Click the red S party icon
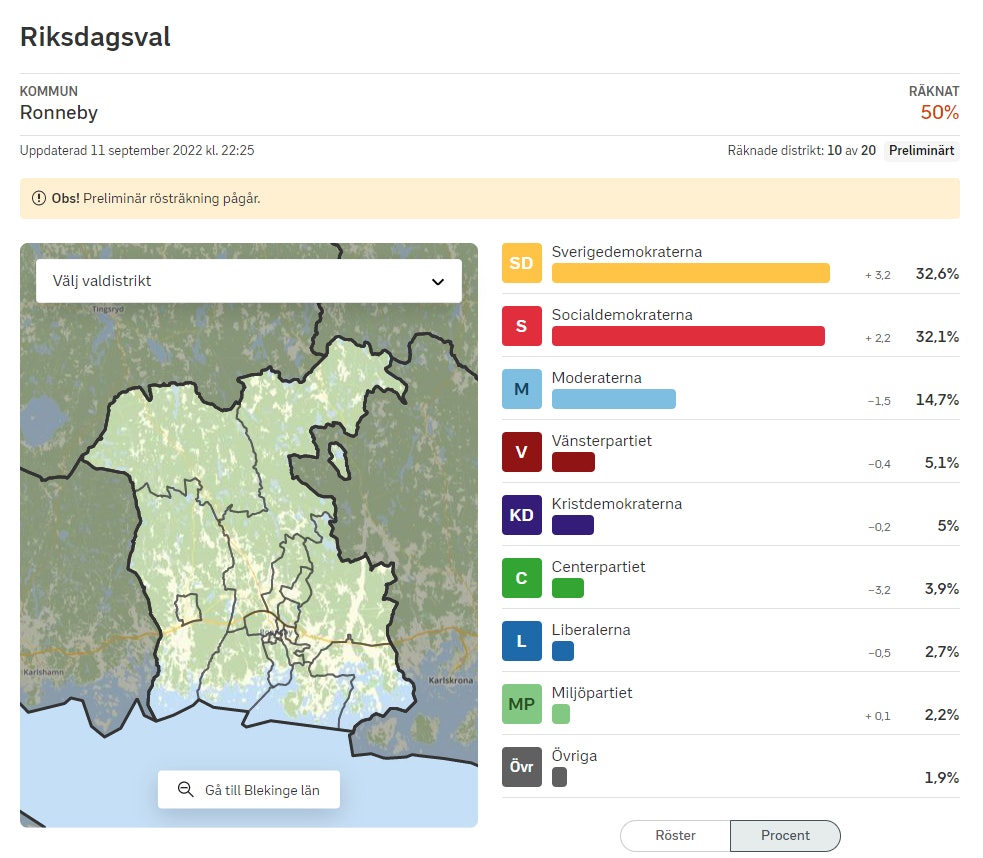Viewport: 983px width, 858px height. tap(521, 326)
